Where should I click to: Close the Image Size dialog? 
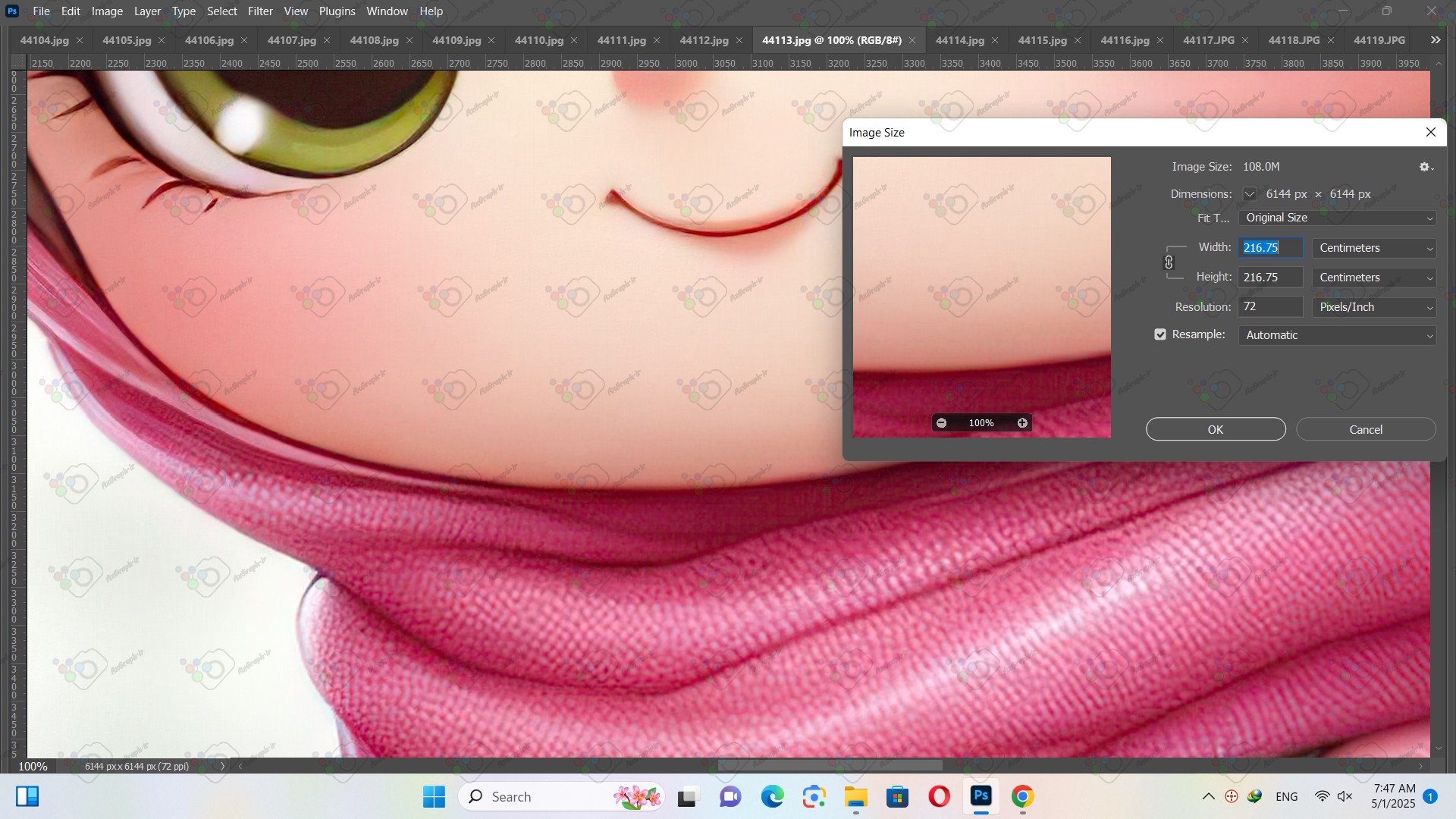(1431, 133)
